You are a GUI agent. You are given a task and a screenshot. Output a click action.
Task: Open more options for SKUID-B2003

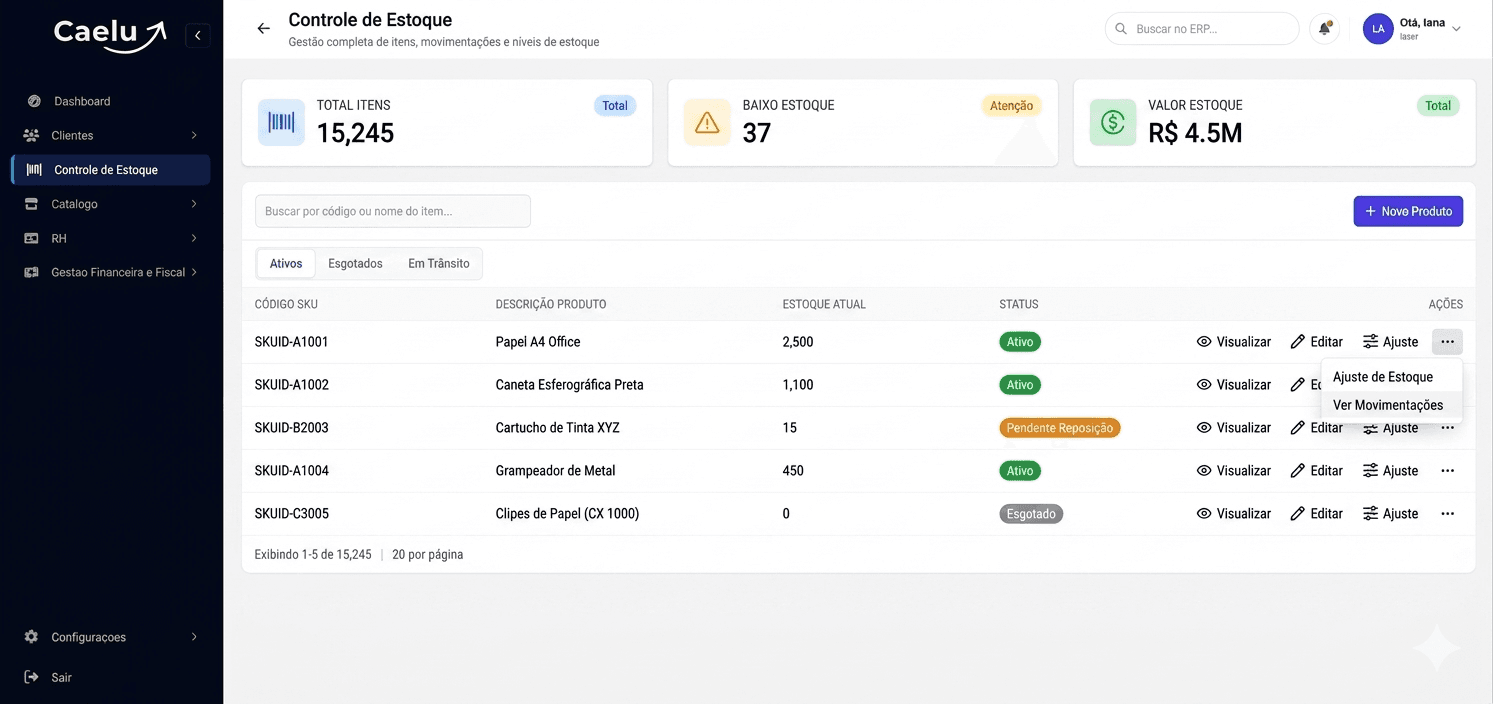click(1447, 428)
